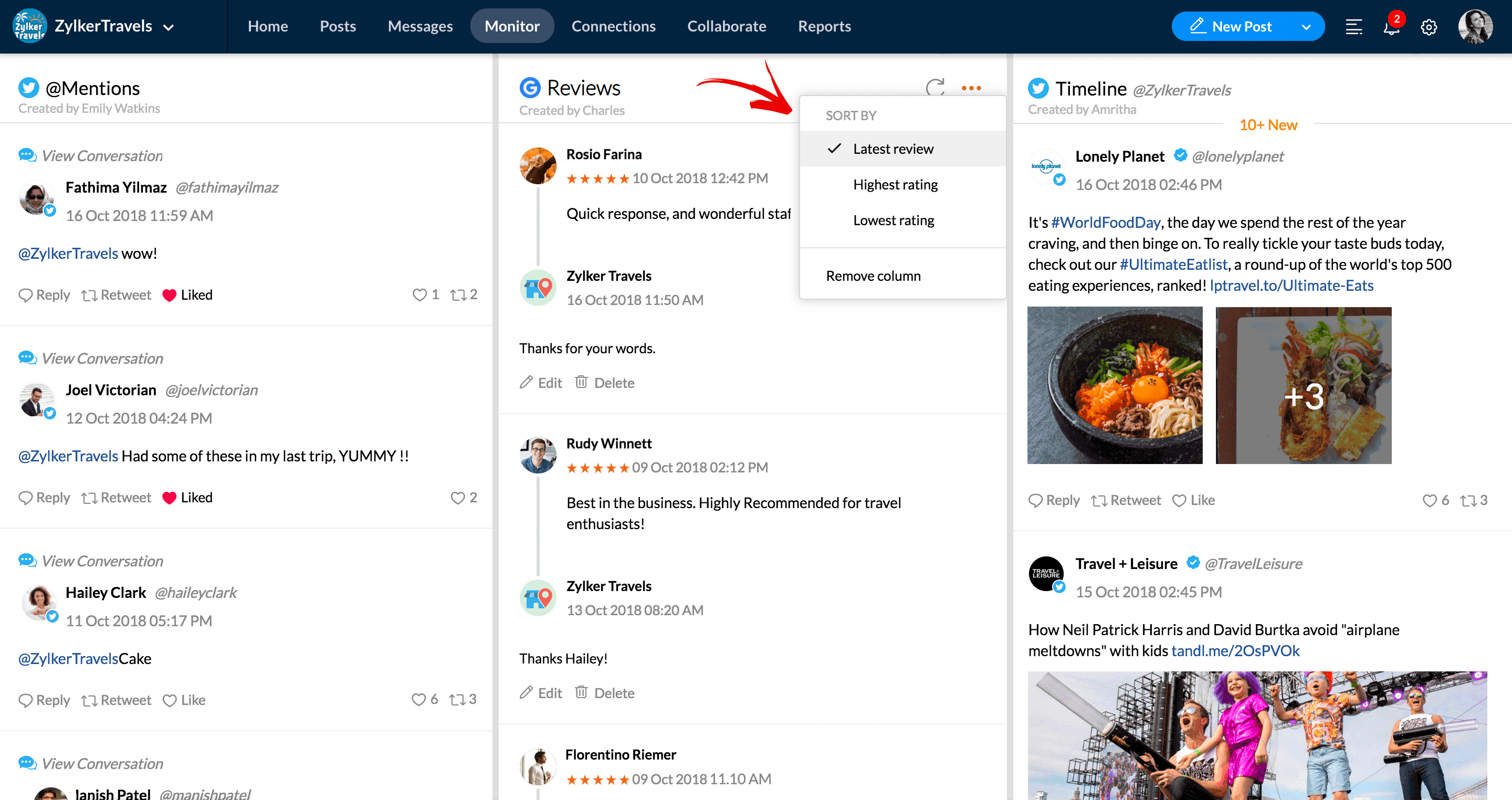Click the Travel + Leisure profile avatar
Viewport: 1512px width, 800px height.
[x=1046, y=573]
